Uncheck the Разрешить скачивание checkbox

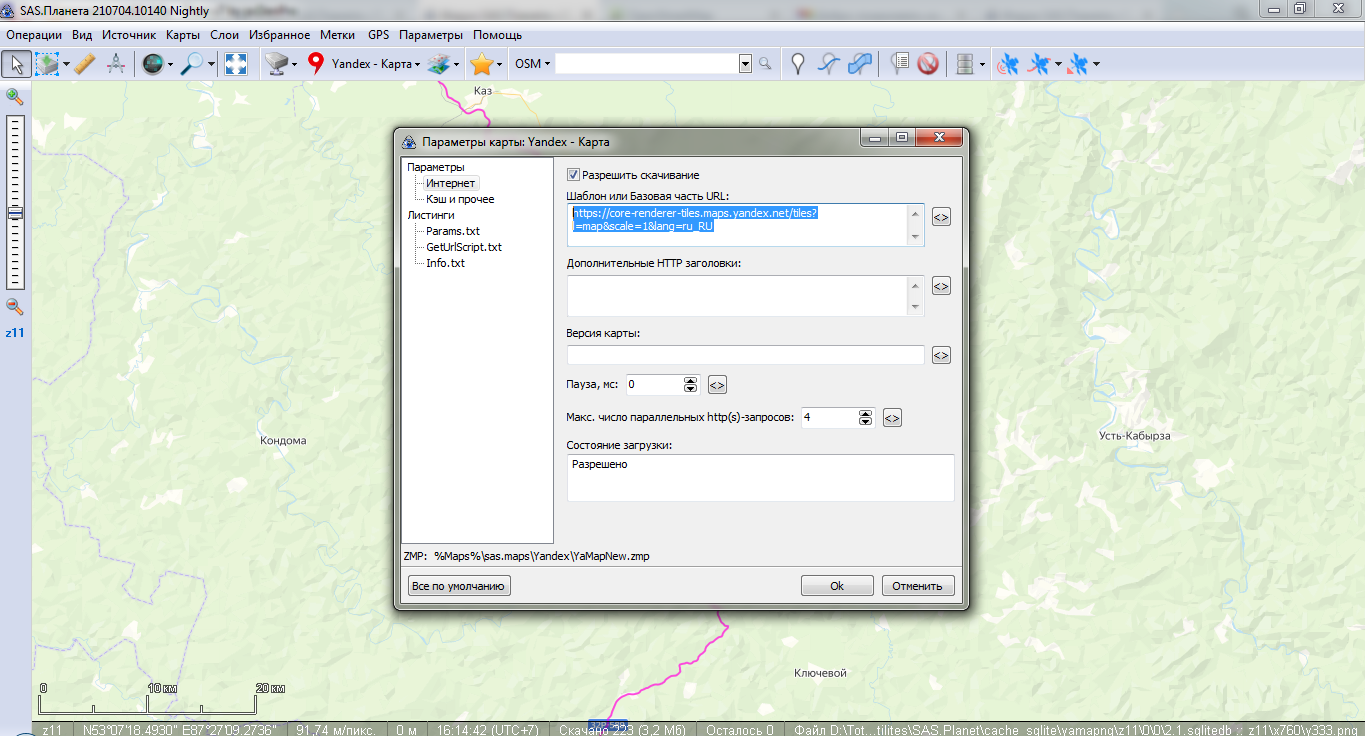click(x=574, y=174)
